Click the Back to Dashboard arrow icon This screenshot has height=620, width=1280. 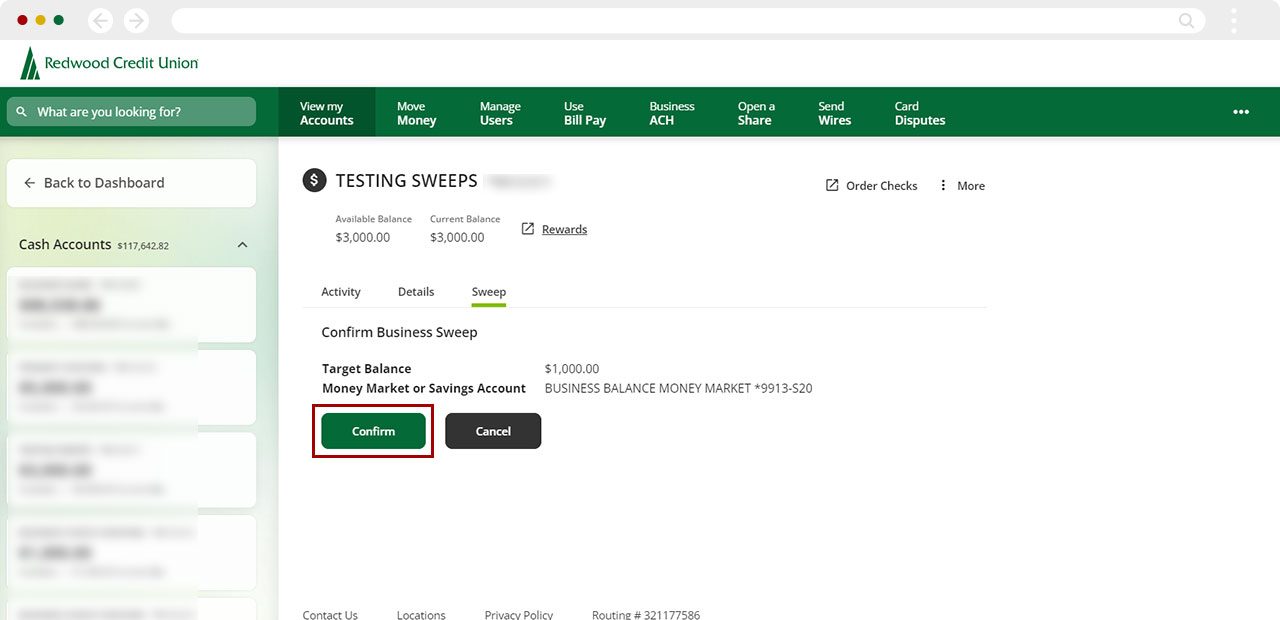pos(29,183)
